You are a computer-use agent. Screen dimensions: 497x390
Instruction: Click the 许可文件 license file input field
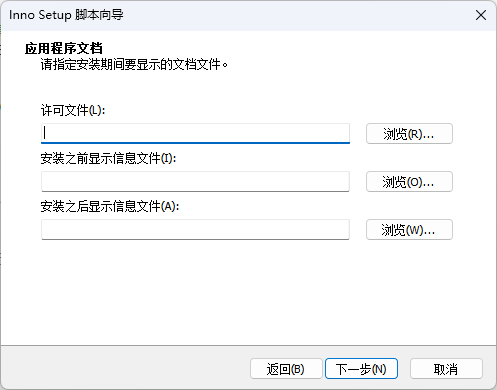[x=195, y=133]
